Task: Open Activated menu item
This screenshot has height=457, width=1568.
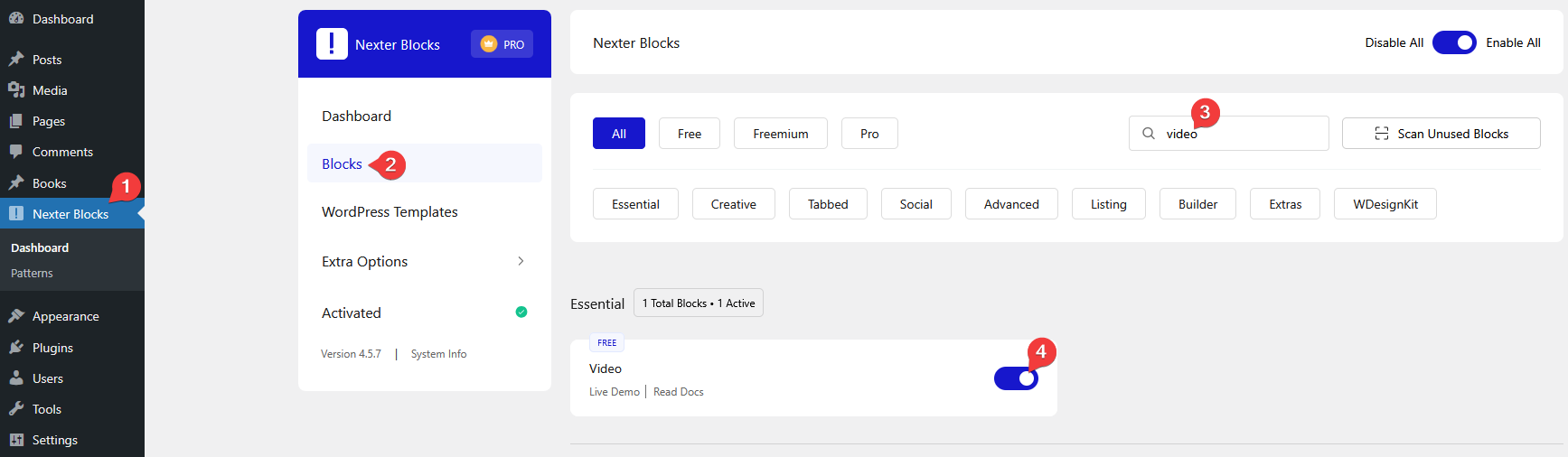Action: click(x=425, y=312)
